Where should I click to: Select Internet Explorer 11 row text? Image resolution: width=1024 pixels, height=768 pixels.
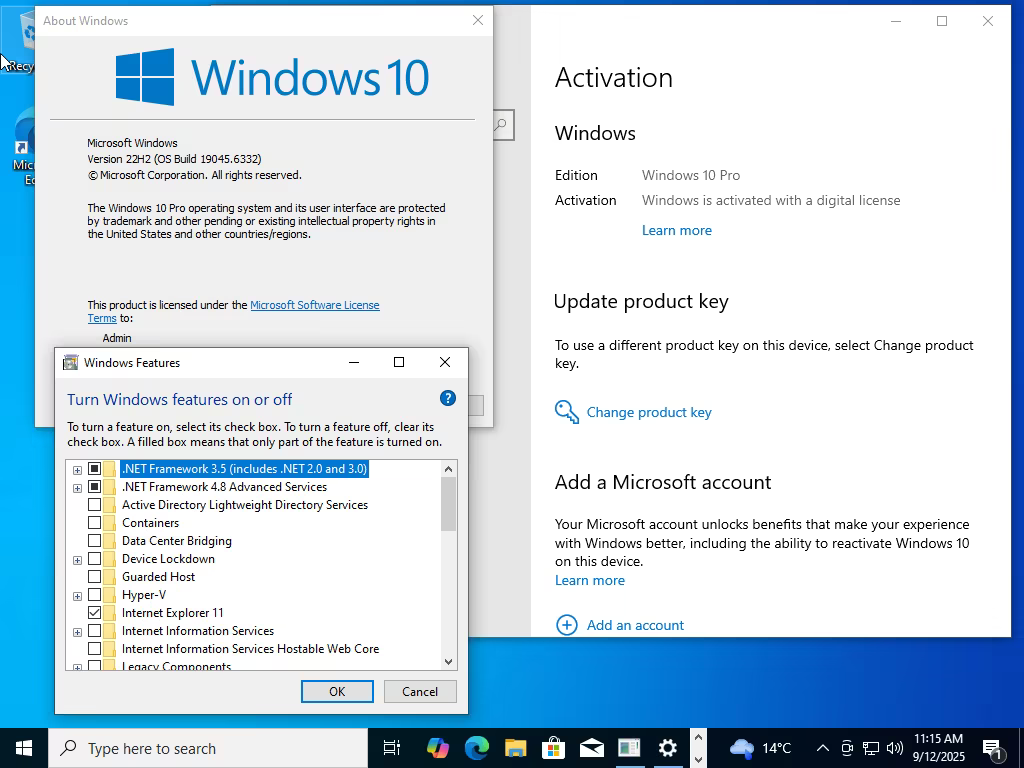172,613
